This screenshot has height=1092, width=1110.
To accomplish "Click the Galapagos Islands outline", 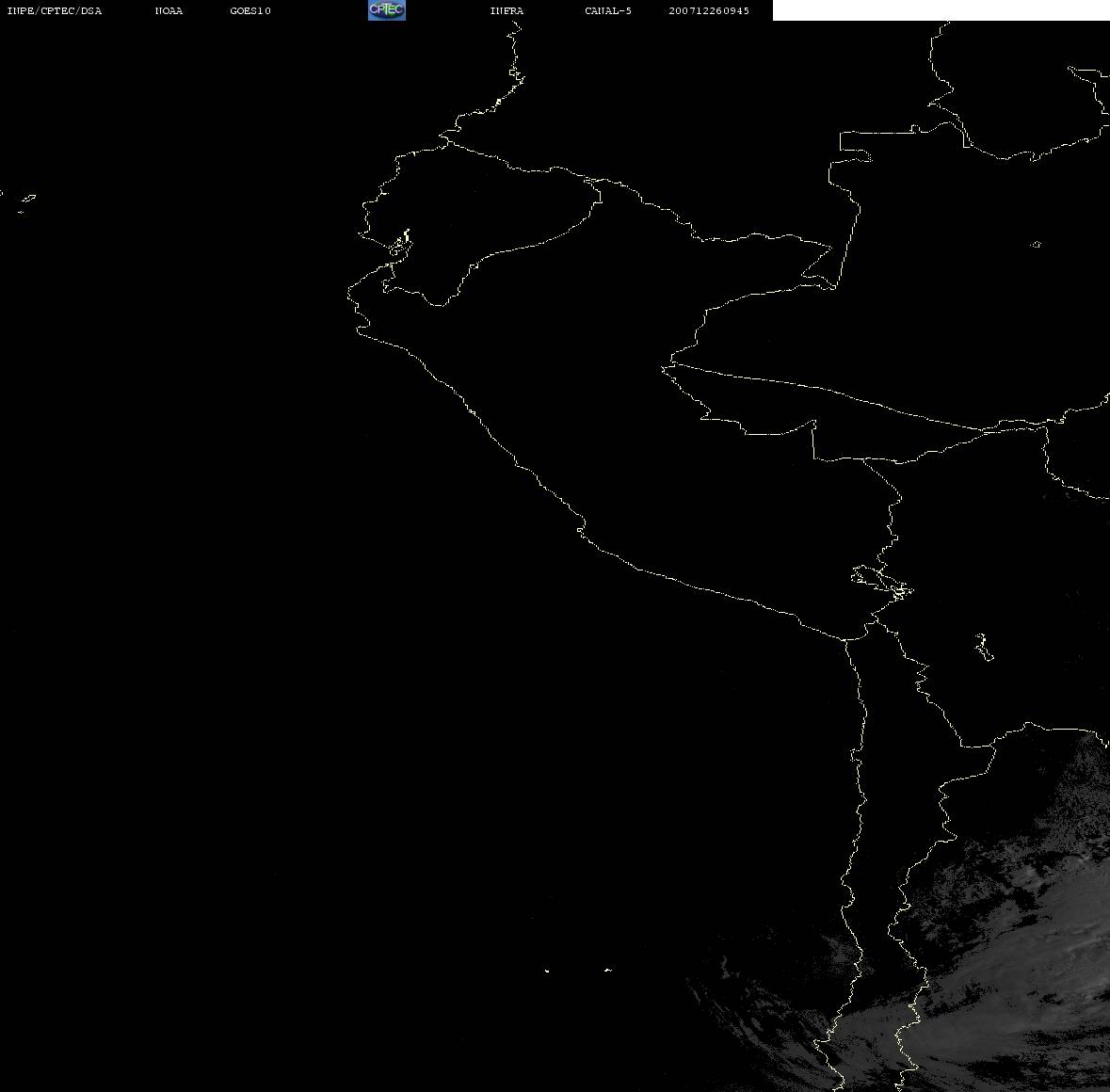I will pyautogui.click(x=26, y=200).
